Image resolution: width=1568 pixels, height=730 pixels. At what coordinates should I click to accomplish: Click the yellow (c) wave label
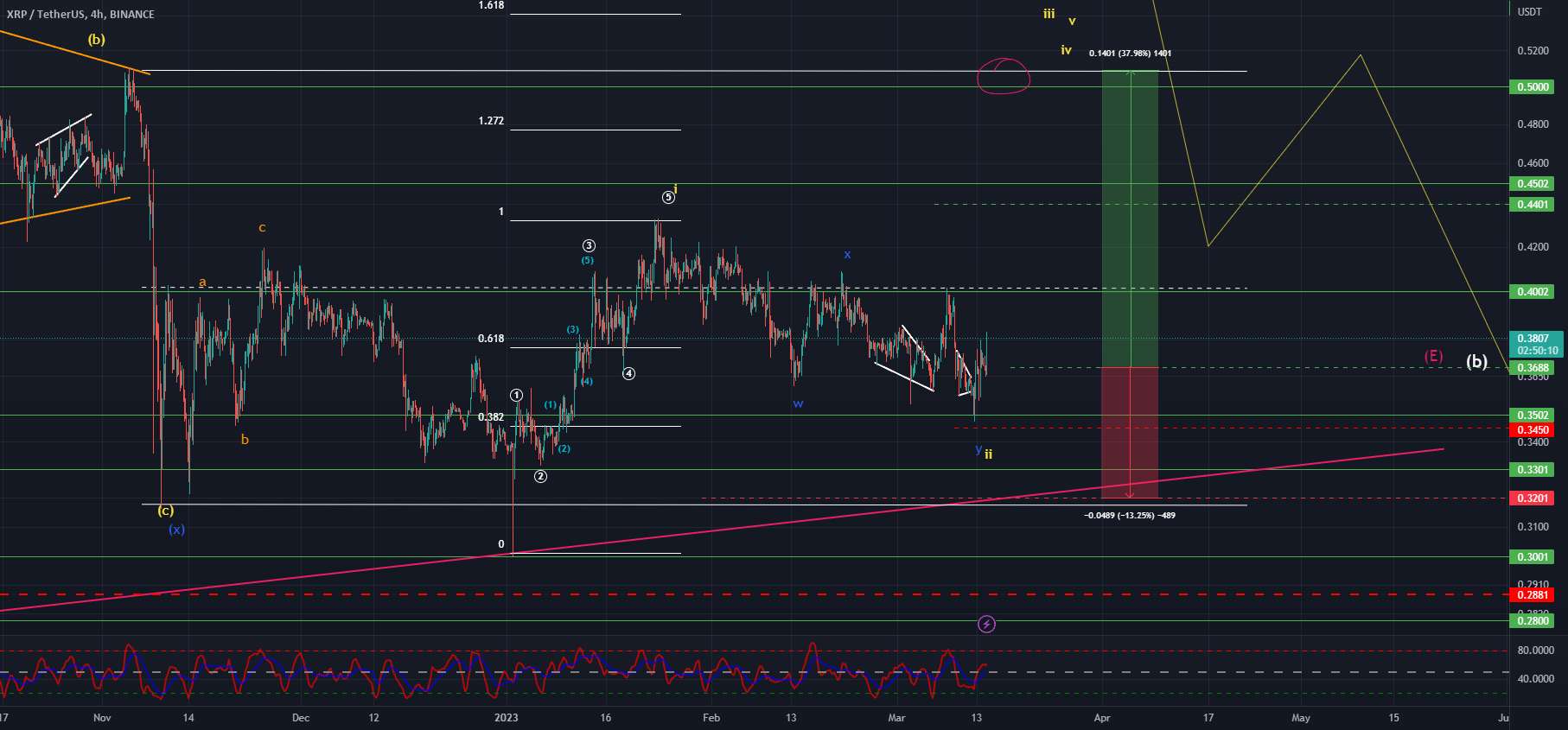pos(165,511)
